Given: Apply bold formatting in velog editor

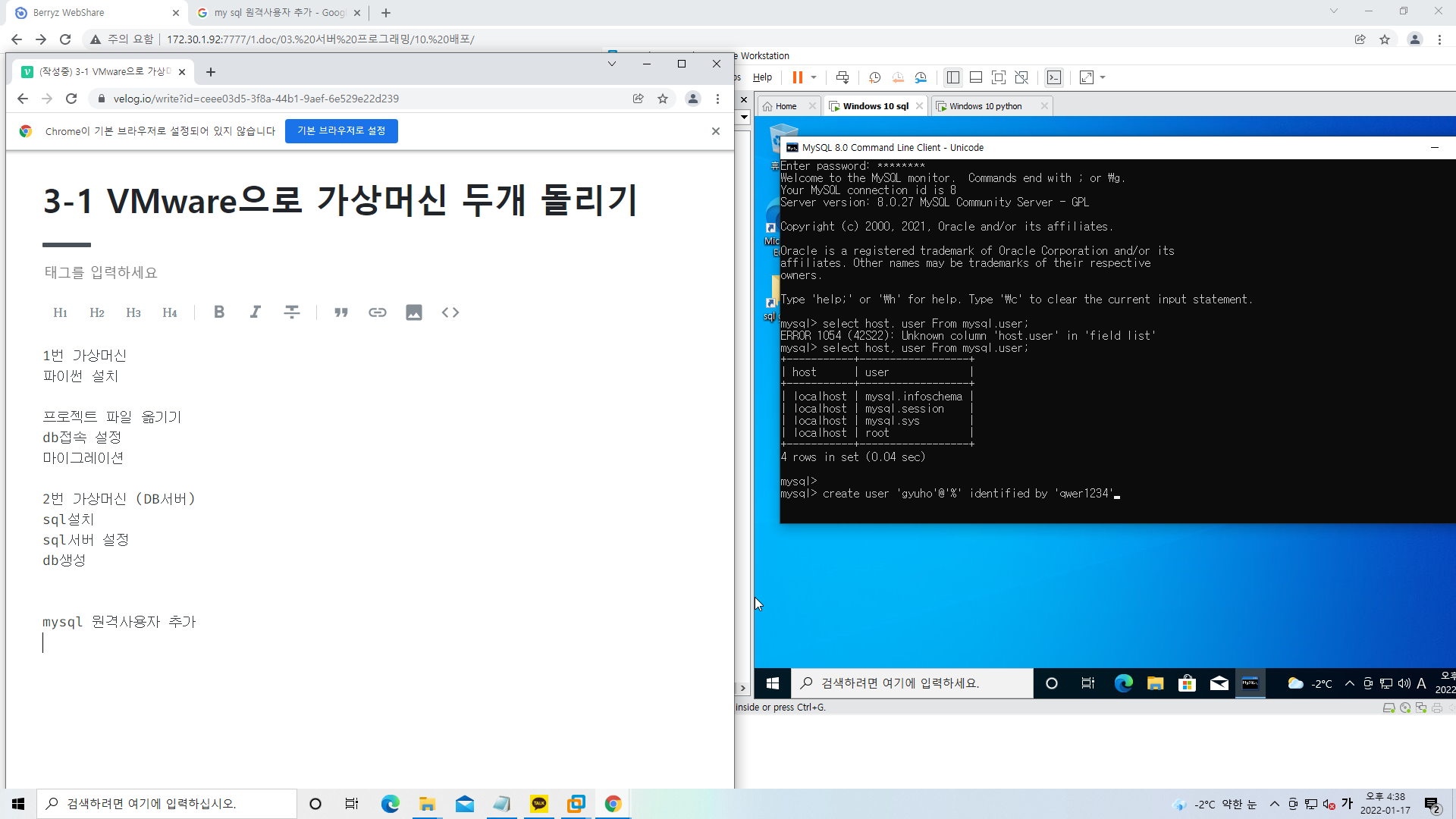Looking at the screenshot, I should (219, 312).
